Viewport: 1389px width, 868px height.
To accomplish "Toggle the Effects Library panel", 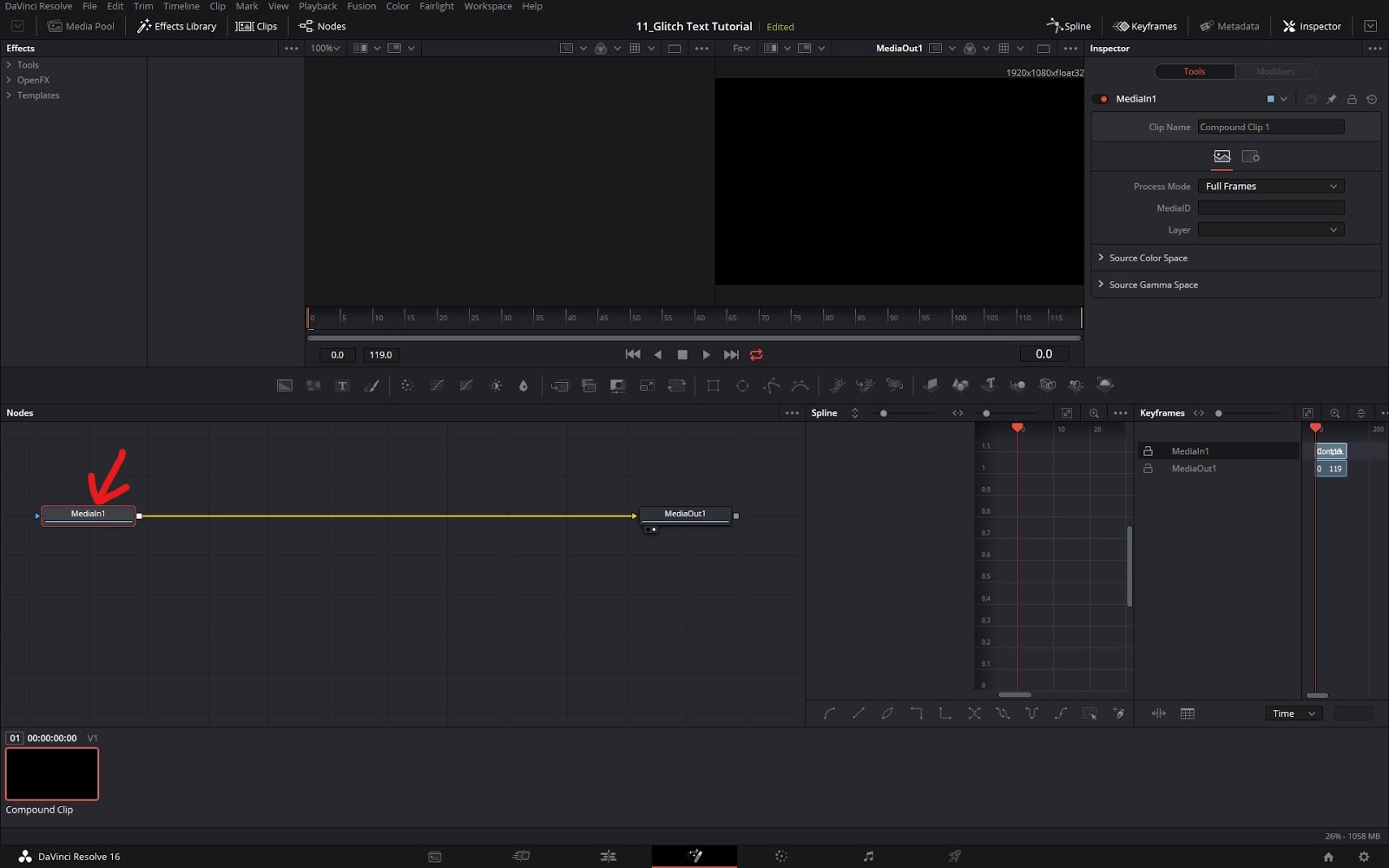I will 177,26.
